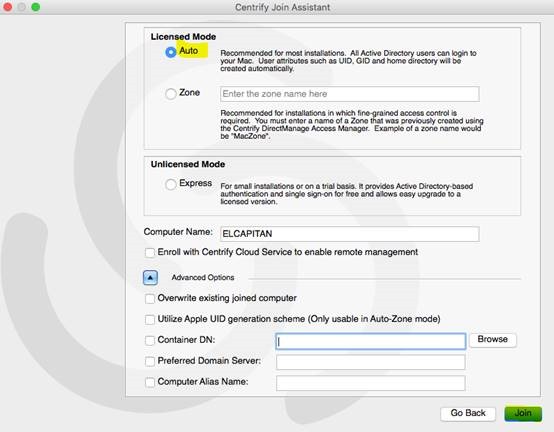This screenshot has height=432, width=554.
Task: Select the Auto licensed mode radio button
Action: coord(171,52)
